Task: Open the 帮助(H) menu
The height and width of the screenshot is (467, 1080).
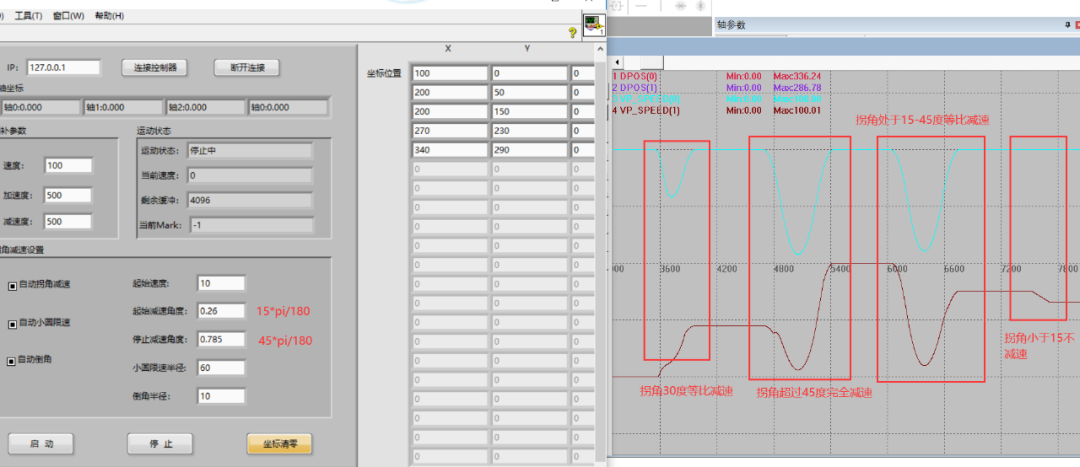Action: click(x=110, y=16)
